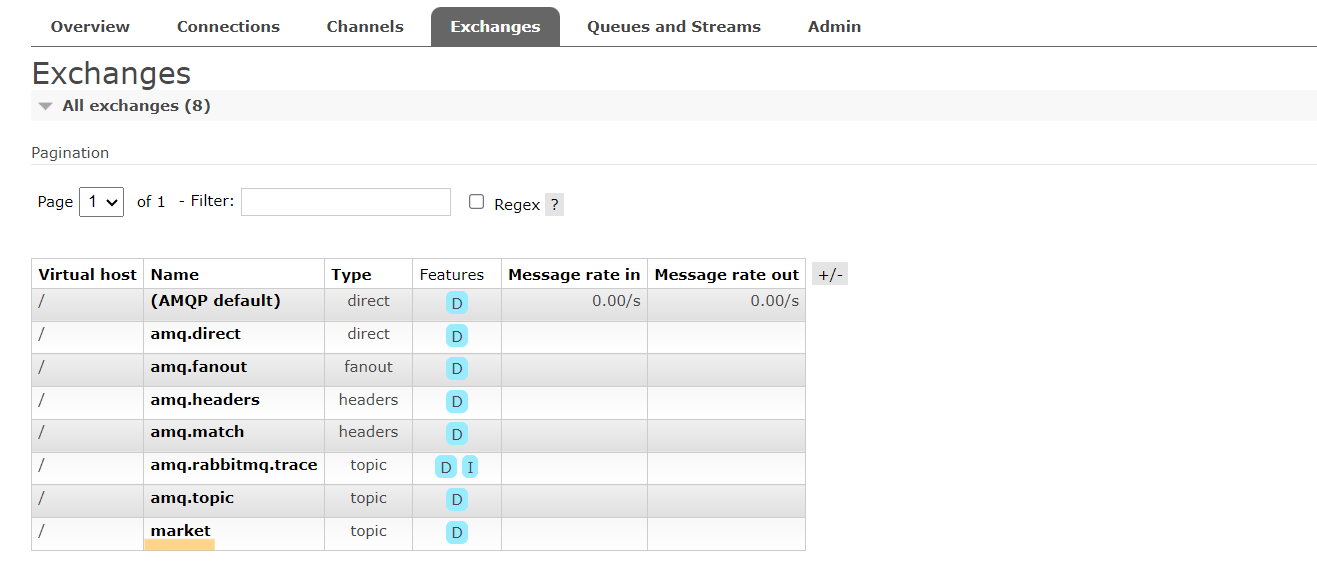1317x565 pixels.
Task: Click virtual host slash in market row
Action: pyautogui.click(x=41, y=531)
